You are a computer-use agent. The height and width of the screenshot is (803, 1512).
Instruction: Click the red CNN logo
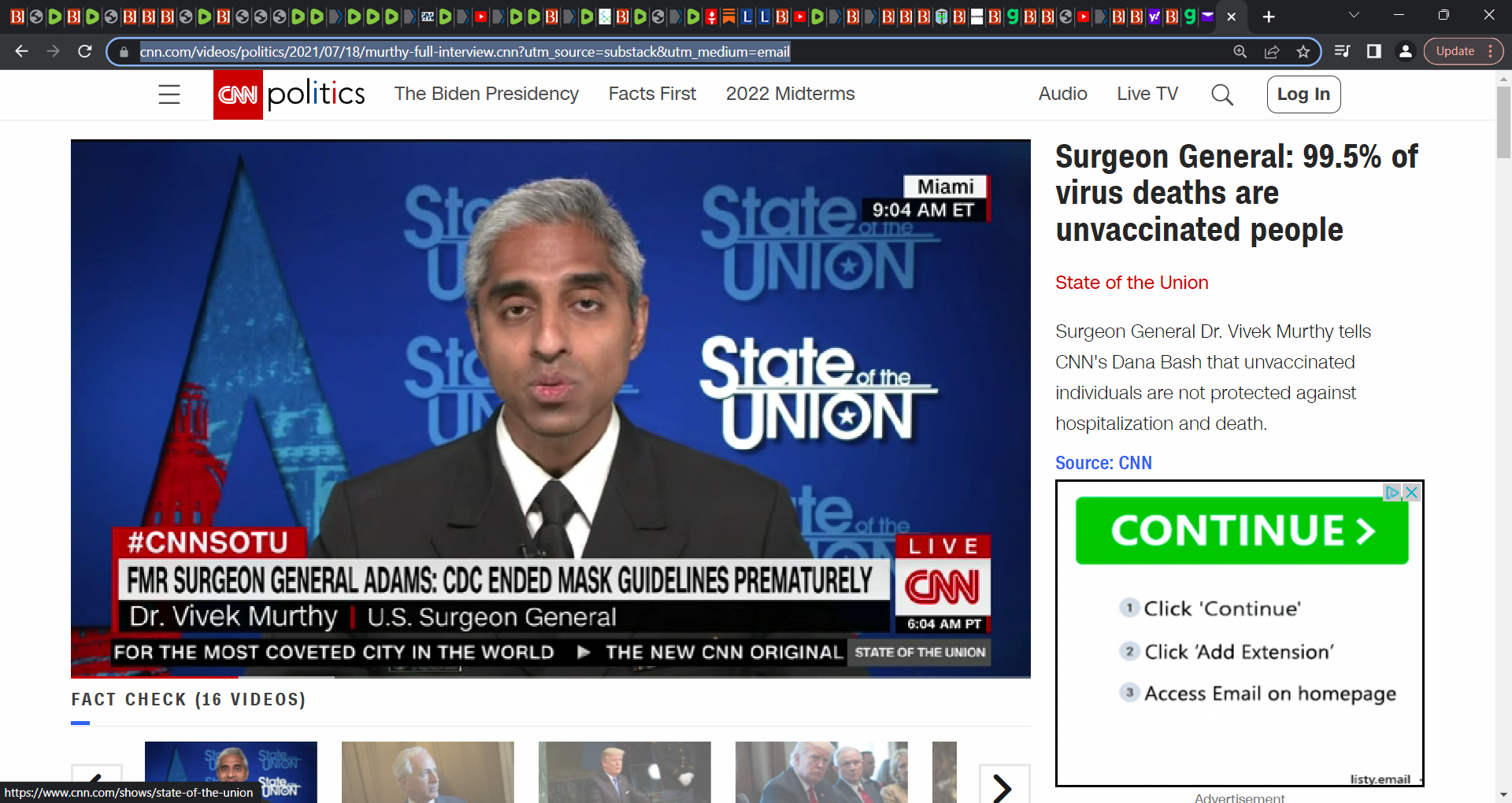[x=238, y=94]
